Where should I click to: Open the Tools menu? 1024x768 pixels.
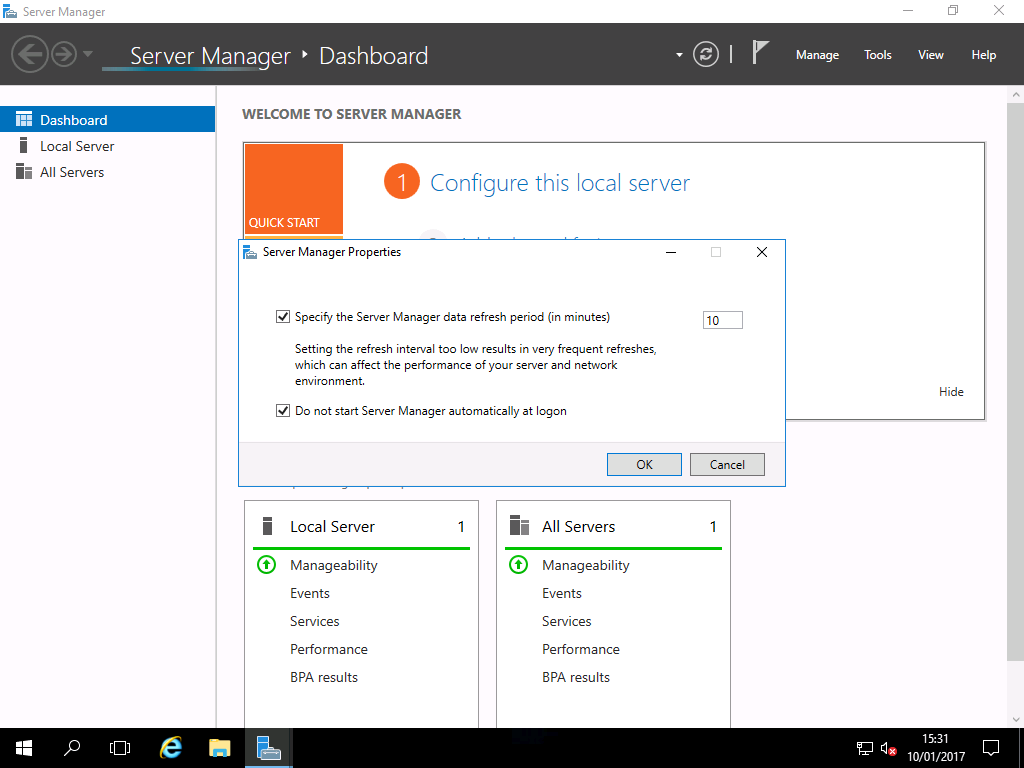pos(877,55)
